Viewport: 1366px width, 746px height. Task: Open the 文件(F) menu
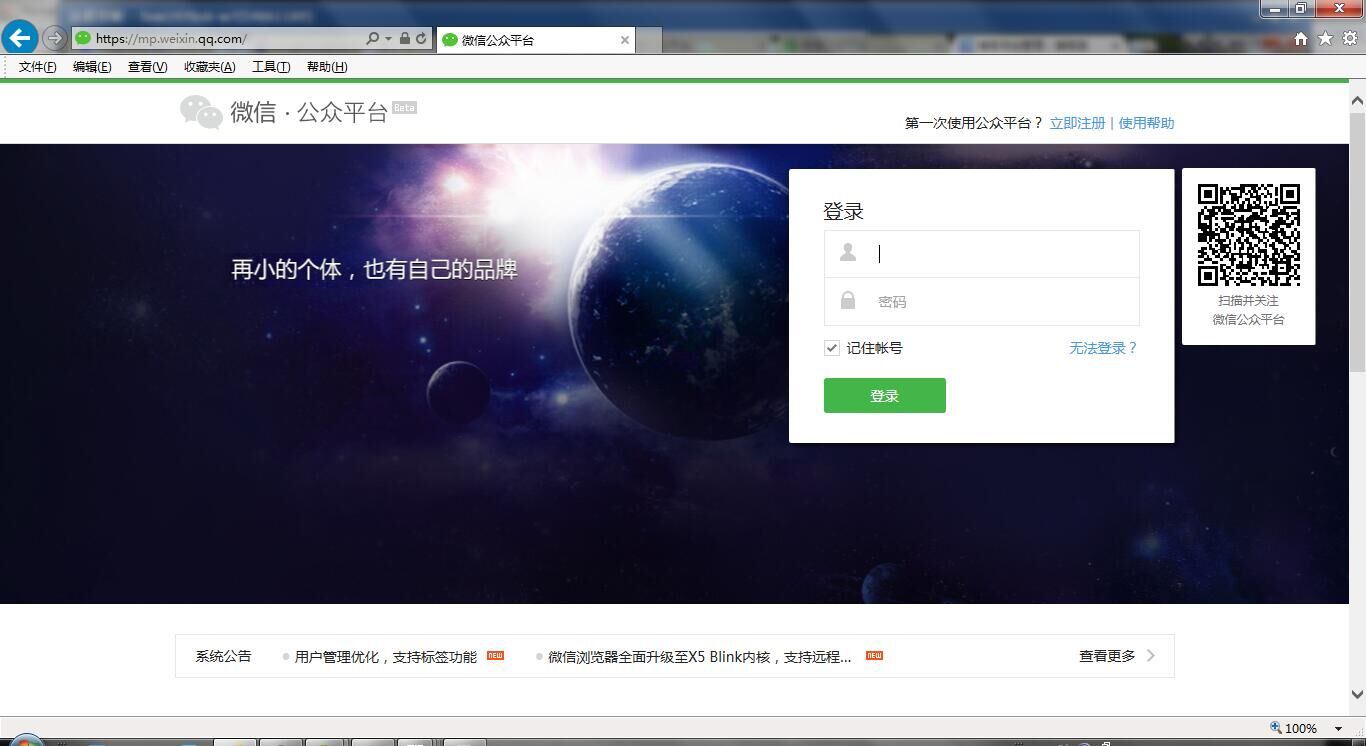[37, 67]
